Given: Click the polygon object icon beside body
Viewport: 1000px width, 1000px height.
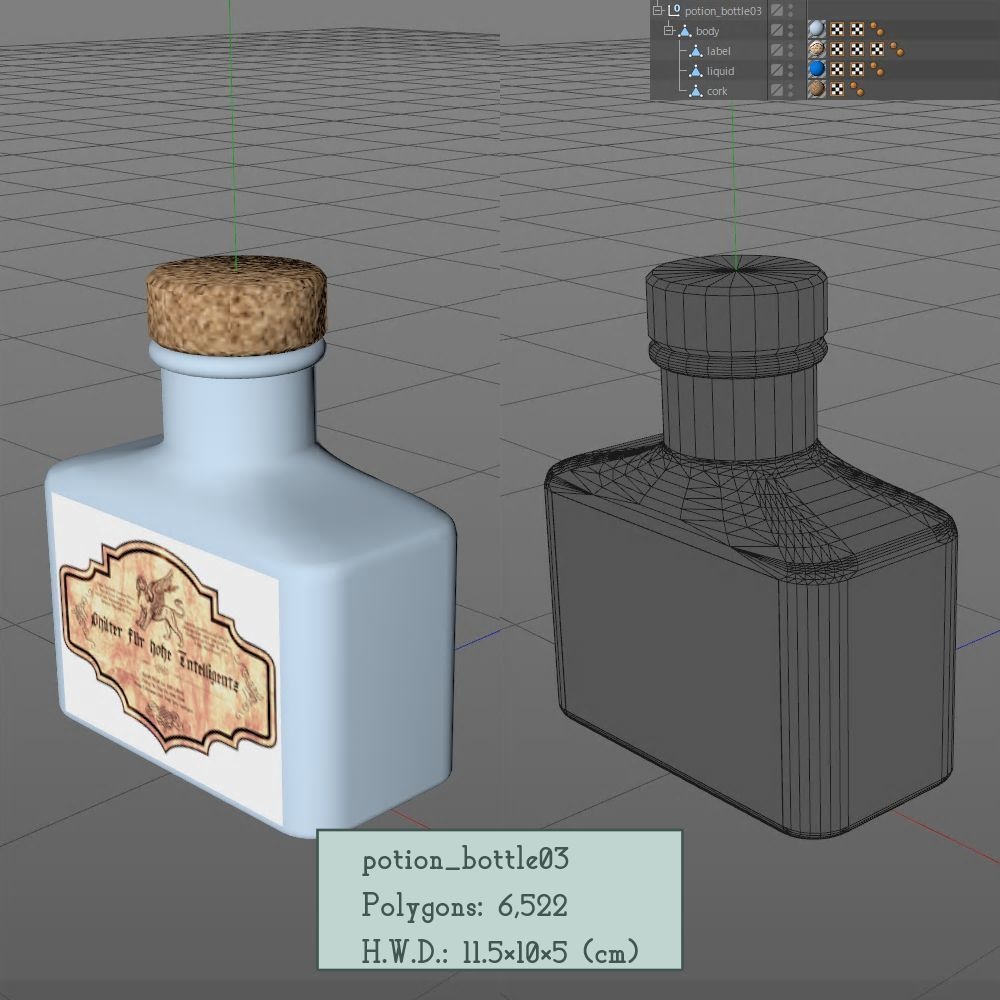Looking at the screenshot, I should [685, 31].
